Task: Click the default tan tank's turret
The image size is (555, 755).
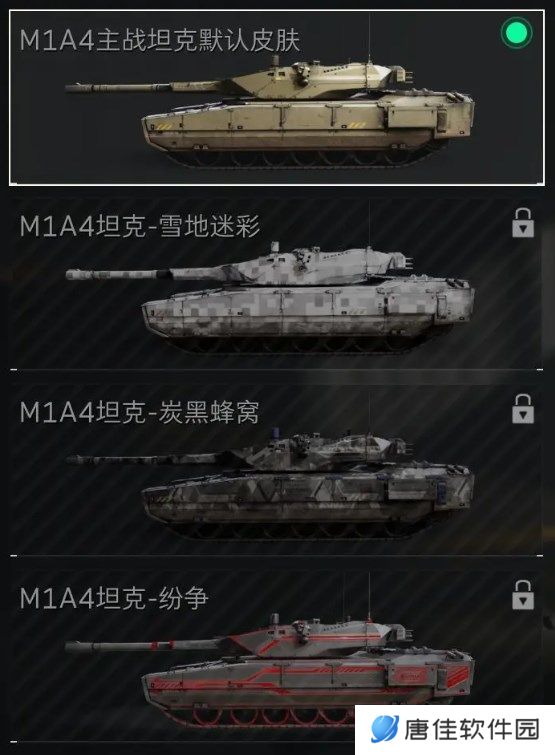Action: coord(320,79)
